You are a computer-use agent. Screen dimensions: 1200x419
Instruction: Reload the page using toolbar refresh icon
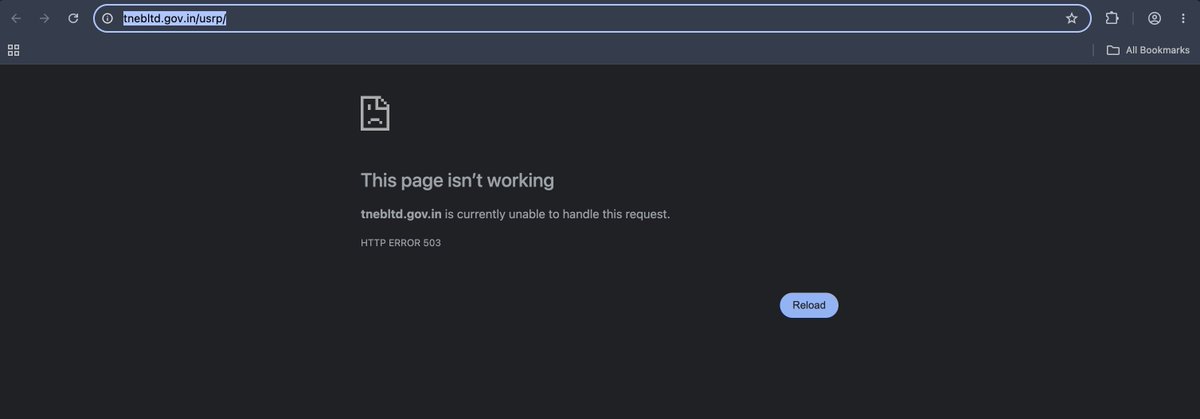coord(73,18)
